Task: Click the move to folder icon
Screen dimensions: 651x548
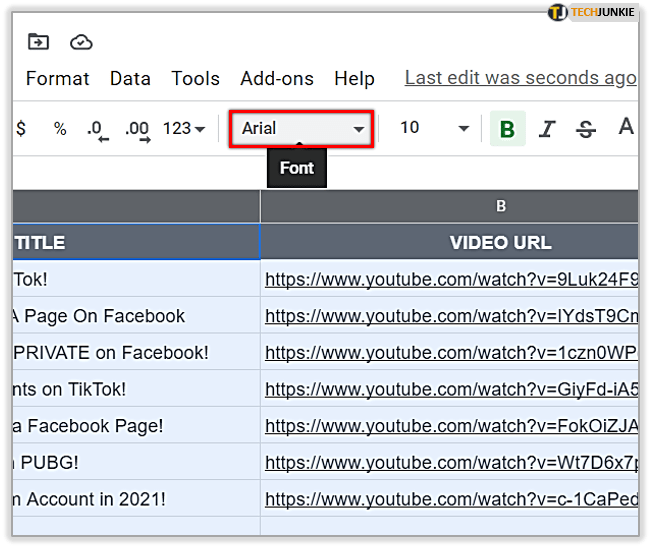Action: click(x=38, y=42)
